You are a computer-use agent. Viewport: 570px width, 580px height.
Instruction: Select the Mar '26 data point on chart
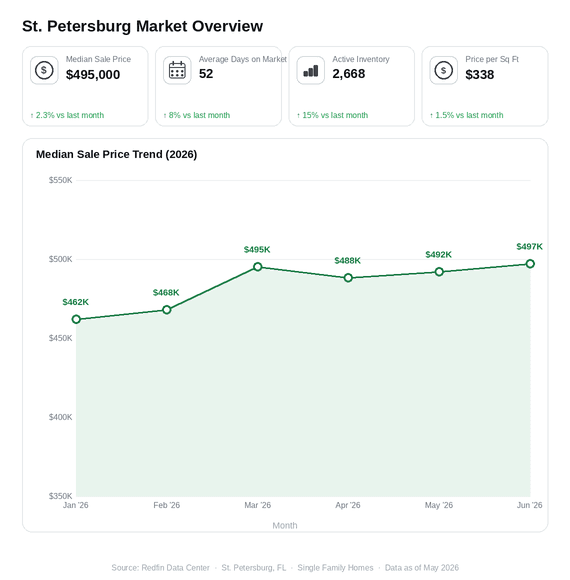pos(258,267)
